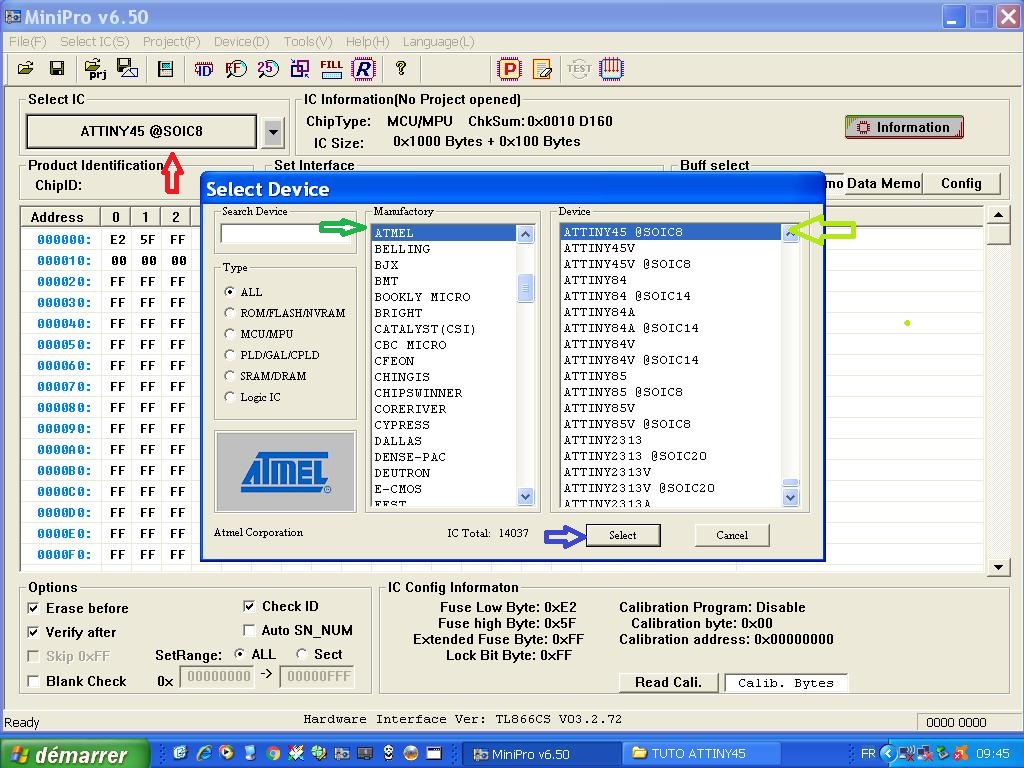Viewport: 1024px width, 768px height.
Task: Select the Logic IC type radio
Action: (x=229, y=396)
